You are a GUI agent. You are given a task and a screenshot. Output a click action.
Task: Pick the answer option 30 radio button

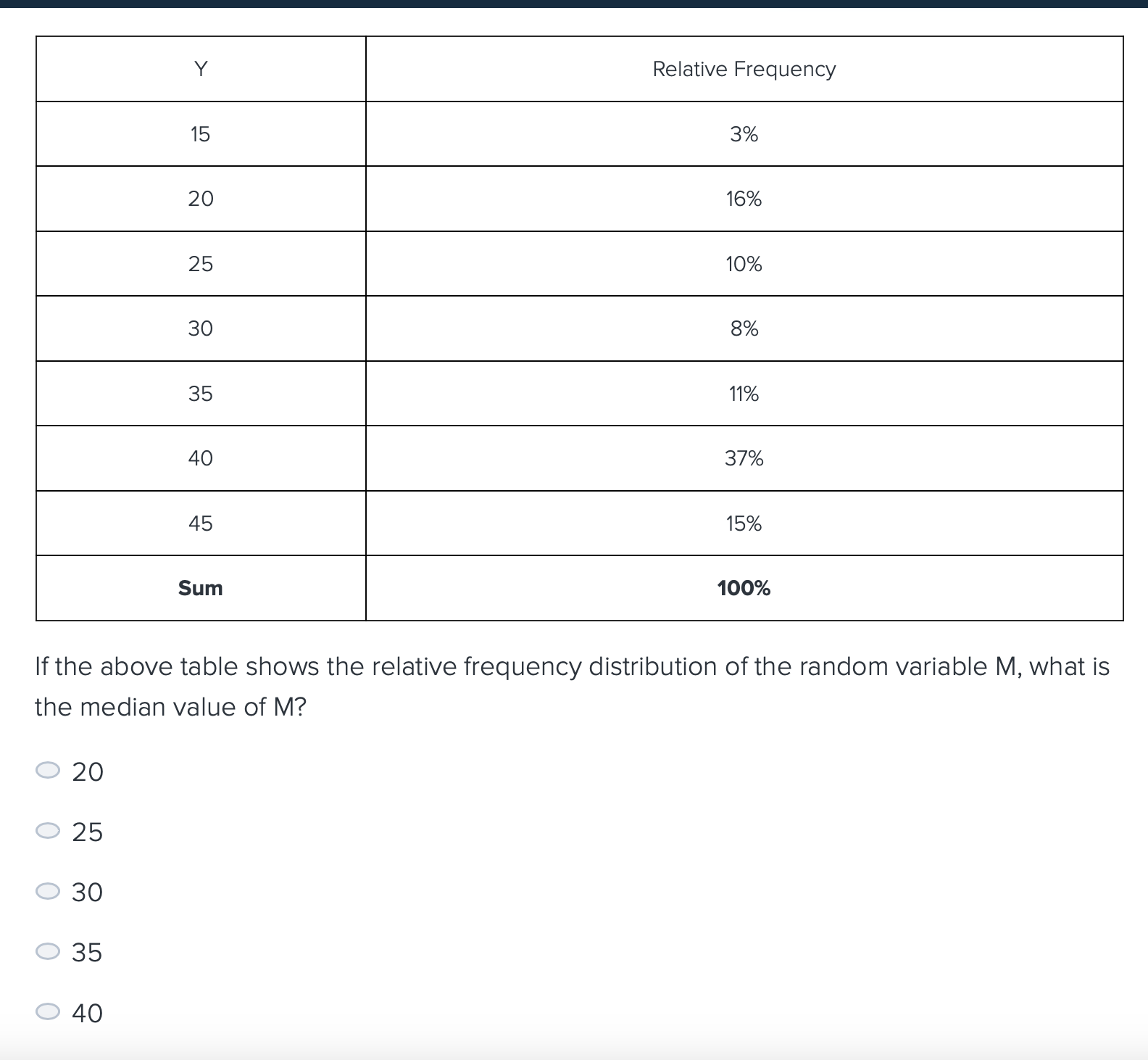coord(48,891)
